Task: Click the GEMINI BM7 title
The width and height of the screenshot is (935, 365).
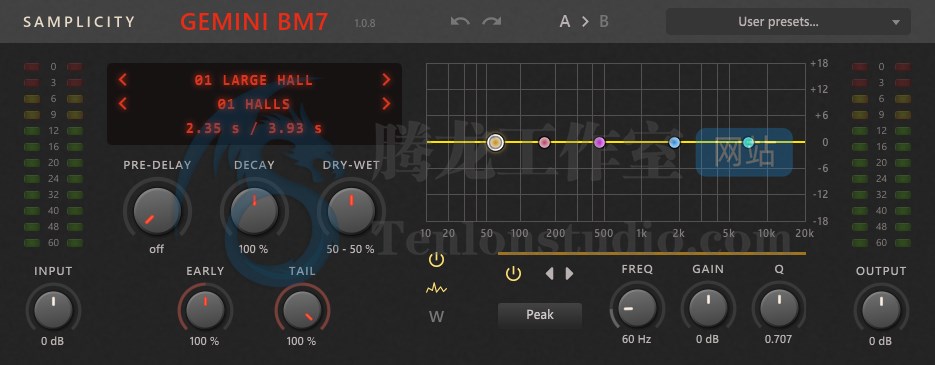Action: (x=254, y=22)
